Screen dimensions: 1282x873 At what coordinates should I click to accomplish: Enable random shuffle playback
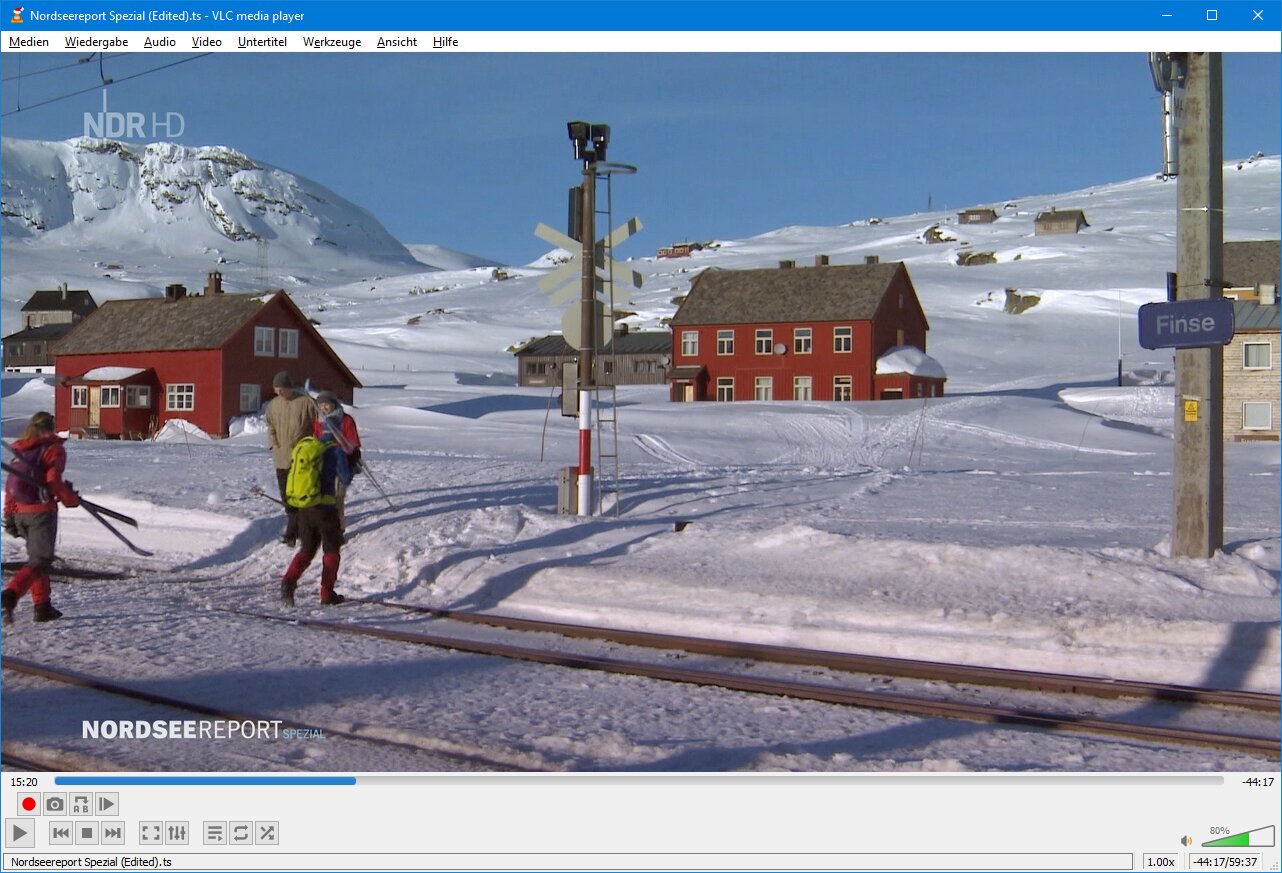(x=266, y=833)
